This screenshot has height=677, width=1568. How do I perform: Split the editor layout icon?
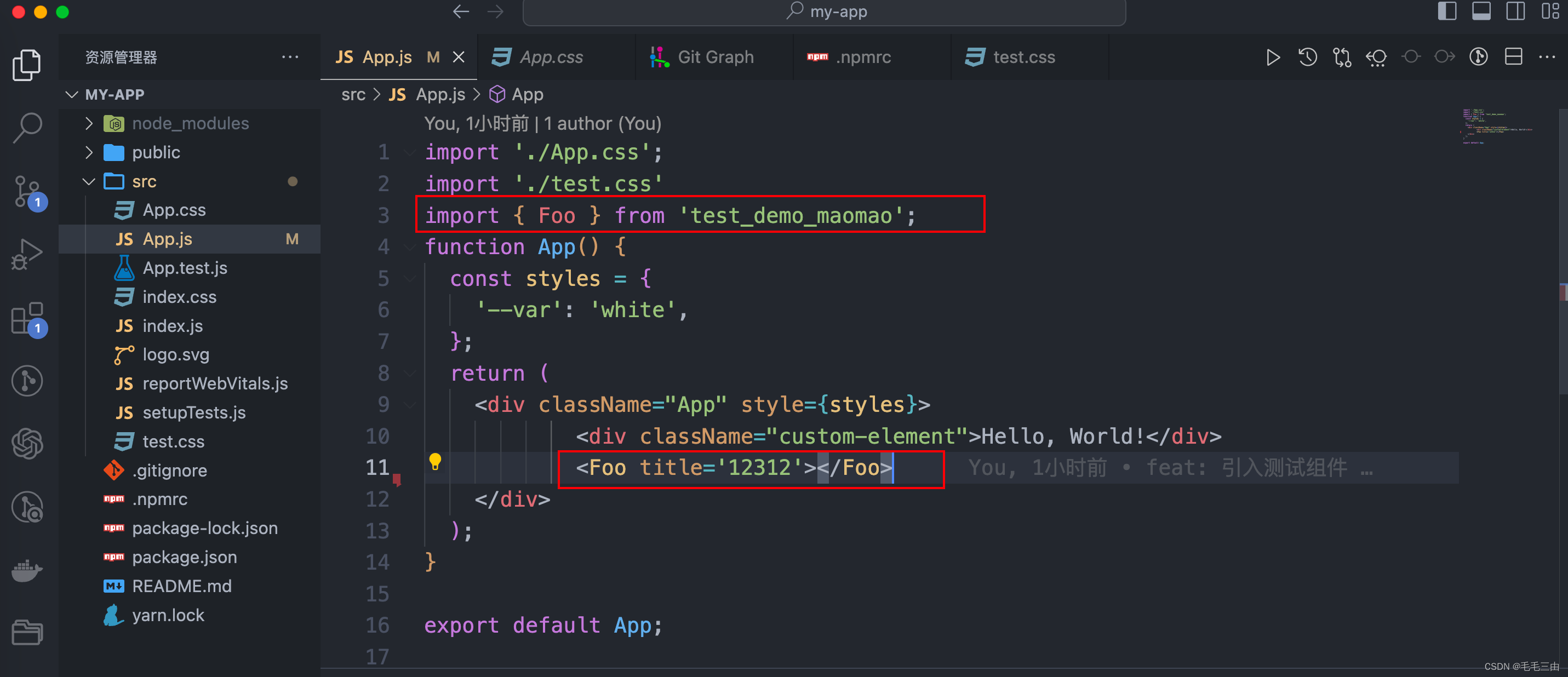(1513, 57)
